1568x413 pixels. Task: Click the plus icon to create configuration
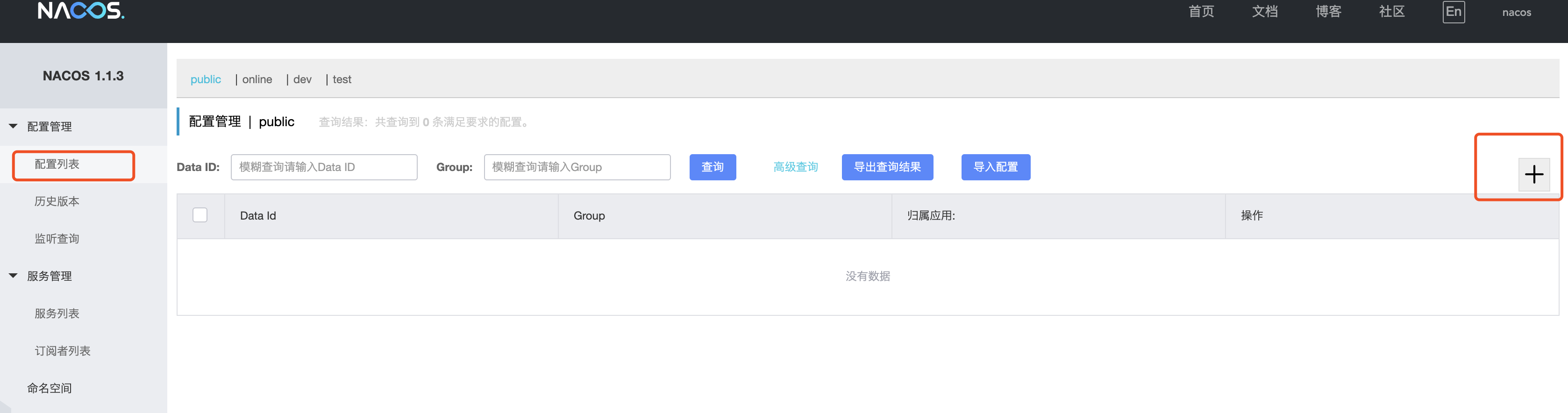(x=1534, y=175)
